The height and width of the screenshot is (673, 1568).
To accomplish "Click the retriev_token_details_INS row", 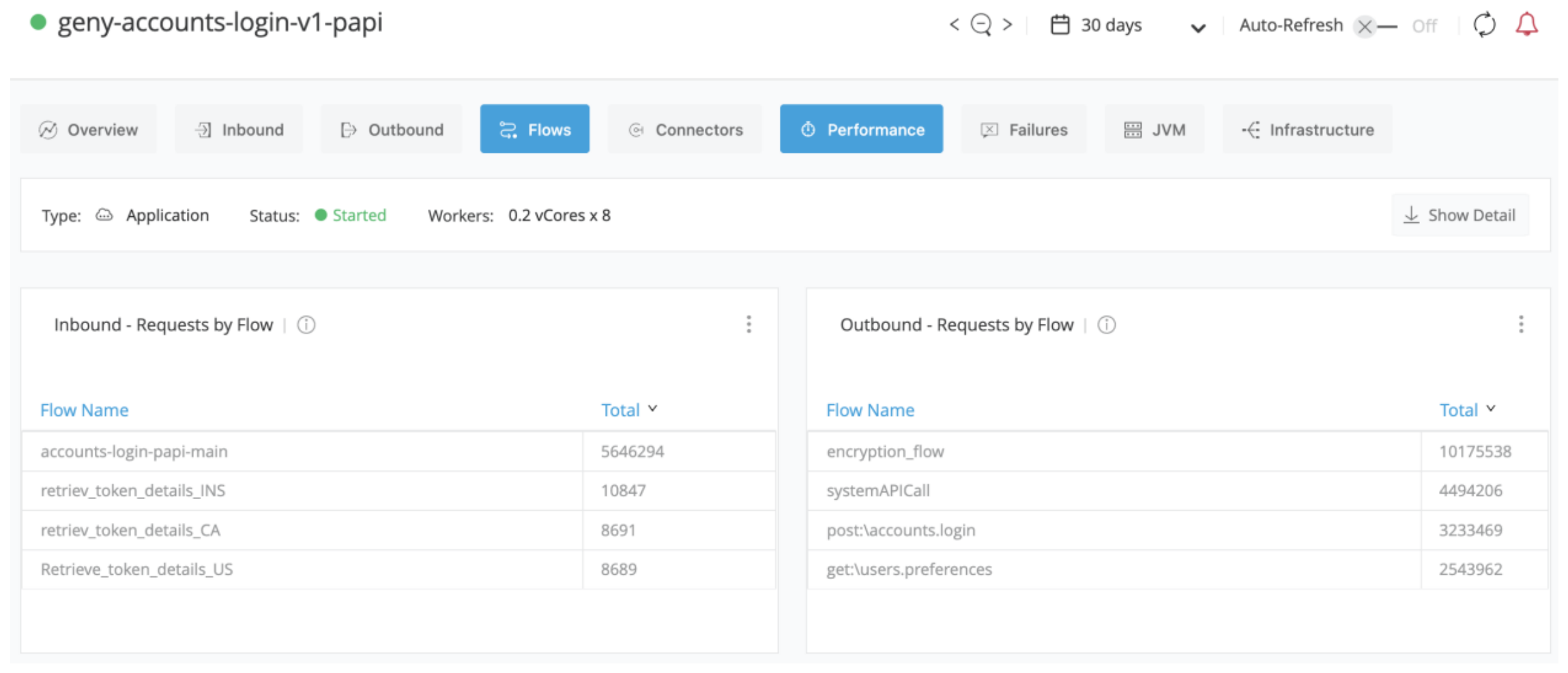I will [398, 491].
